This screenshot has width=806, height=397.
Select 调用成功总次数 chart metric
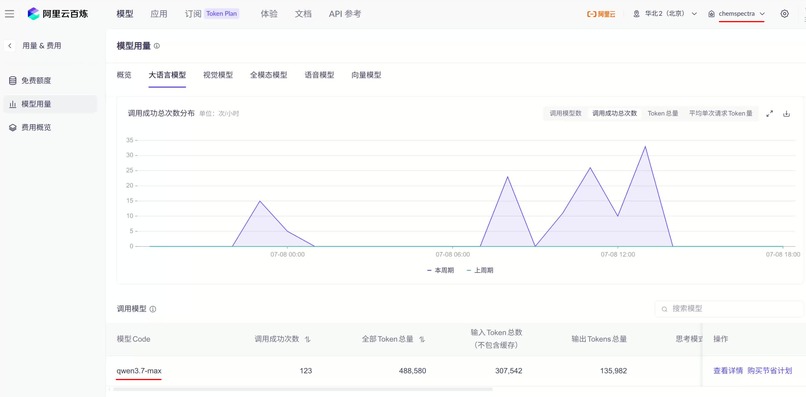point(614,114)
